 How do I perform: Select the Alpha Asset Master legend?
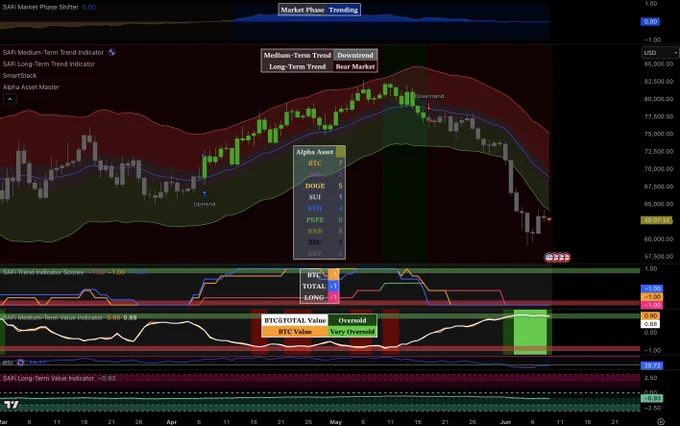[x=31, y=87]
